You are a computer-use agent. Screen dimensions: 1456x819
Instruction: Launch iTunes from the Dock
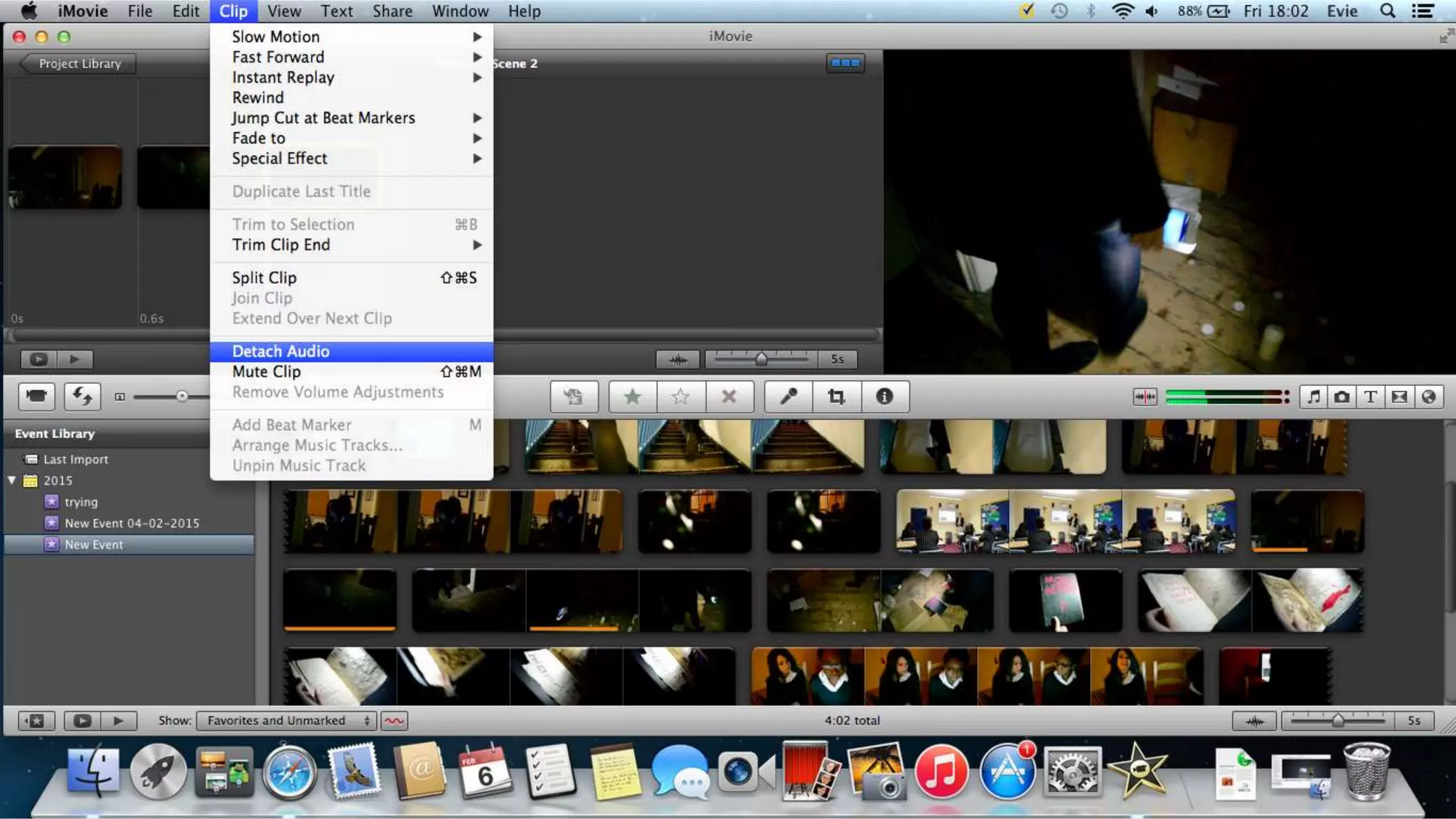[x=941, y=772]
